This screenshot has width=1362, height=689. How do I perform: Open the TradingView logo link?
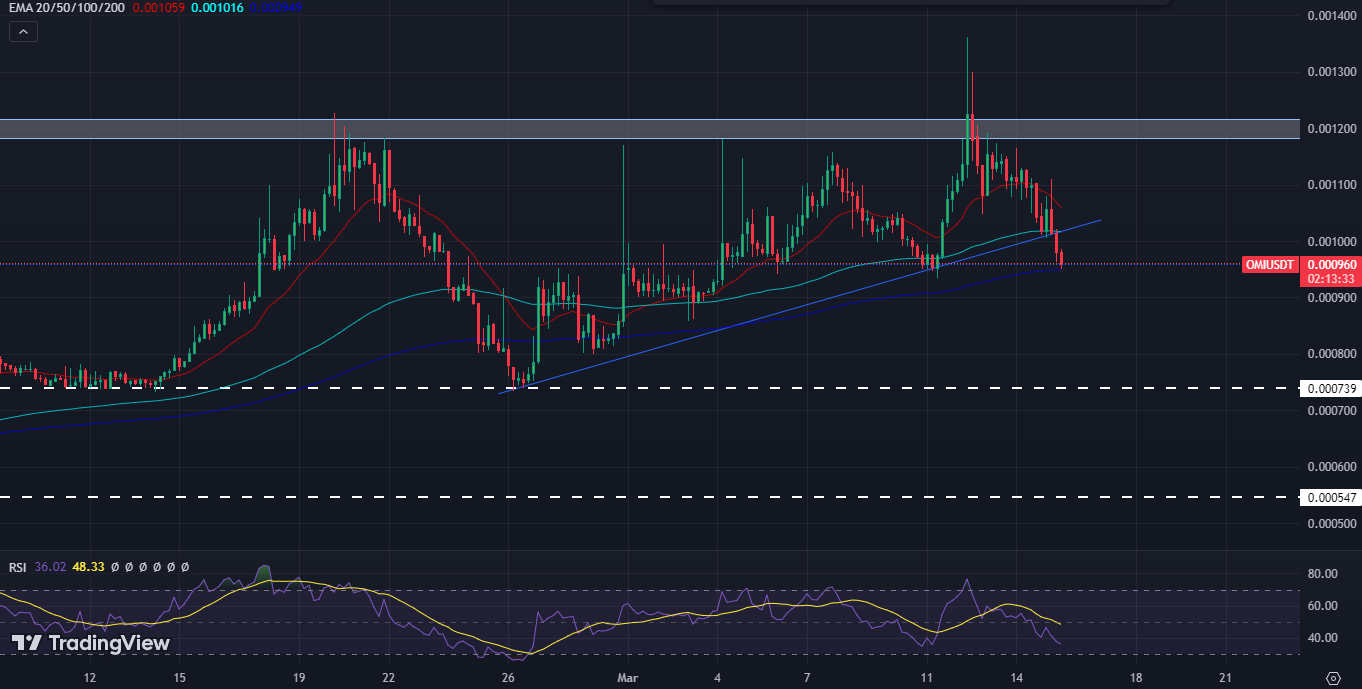(91, 643)
